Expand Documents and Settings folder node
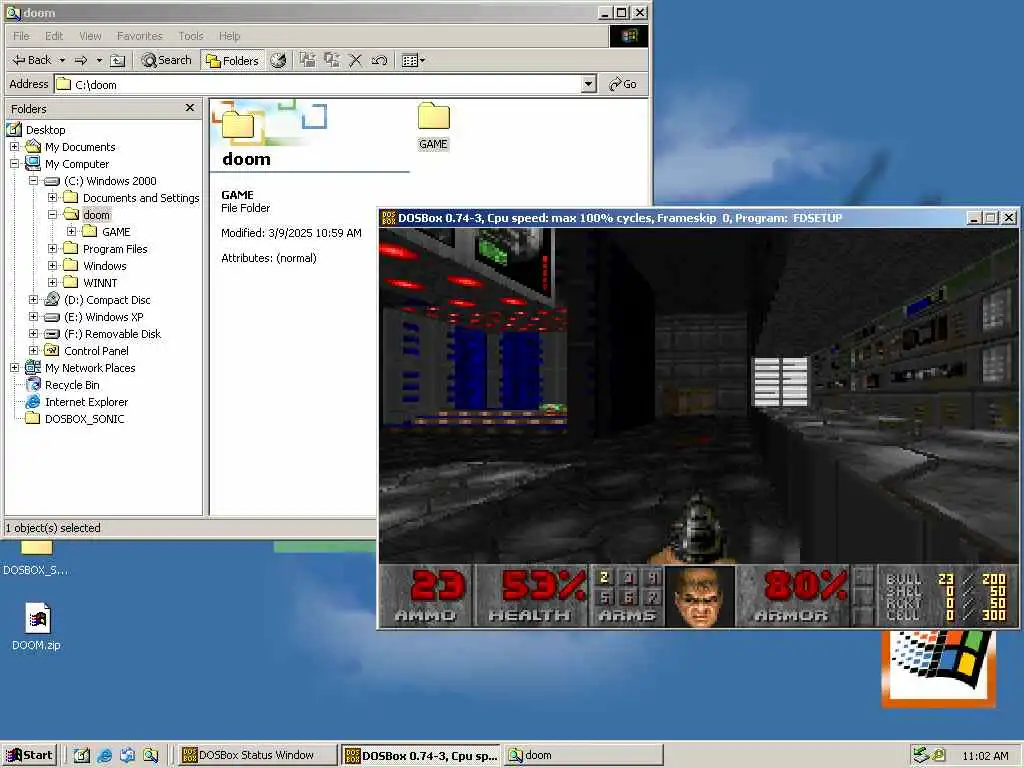Image resolution: width=1024 pixels, height=768 pixels. [52, 198]
